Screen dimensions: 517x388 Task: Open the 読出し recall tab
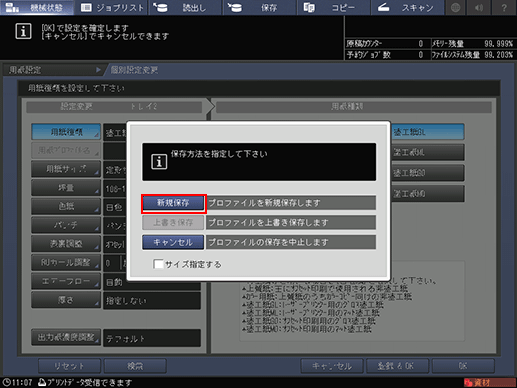pos(185,7)
